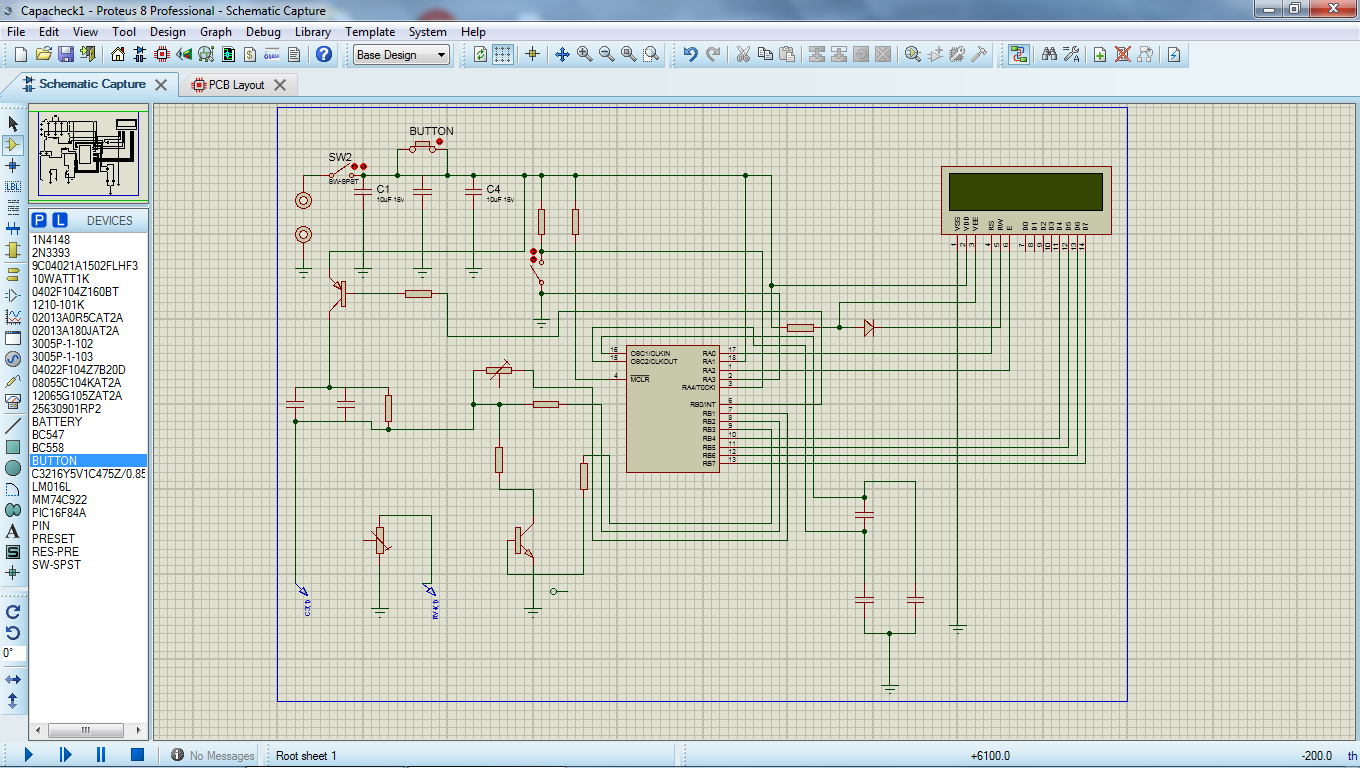
Task: Click the schematic overview thumbnail
Action: (88, 155)
